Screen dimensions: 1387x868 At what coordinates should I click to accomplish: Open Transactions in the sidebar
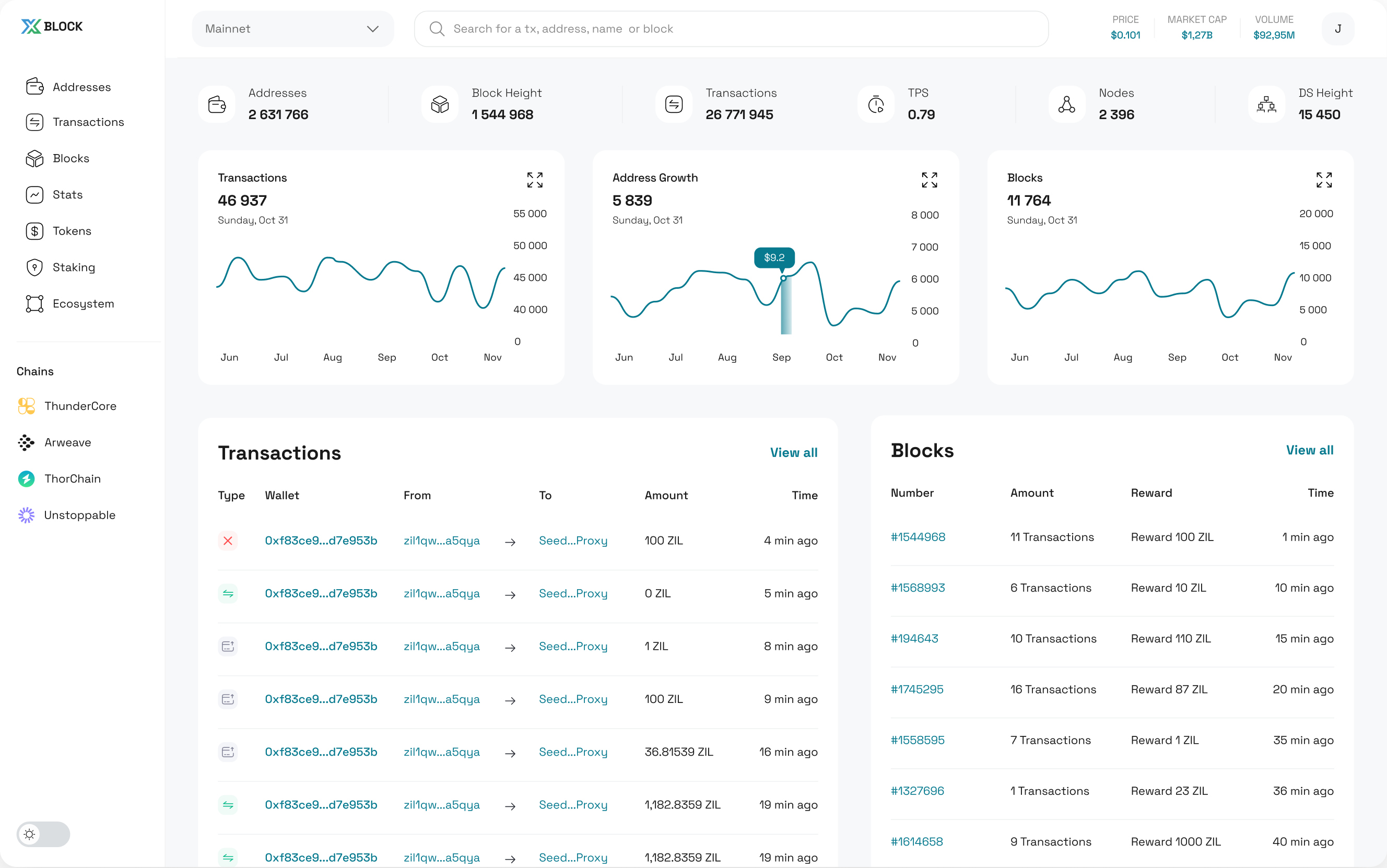coord(75,122)
